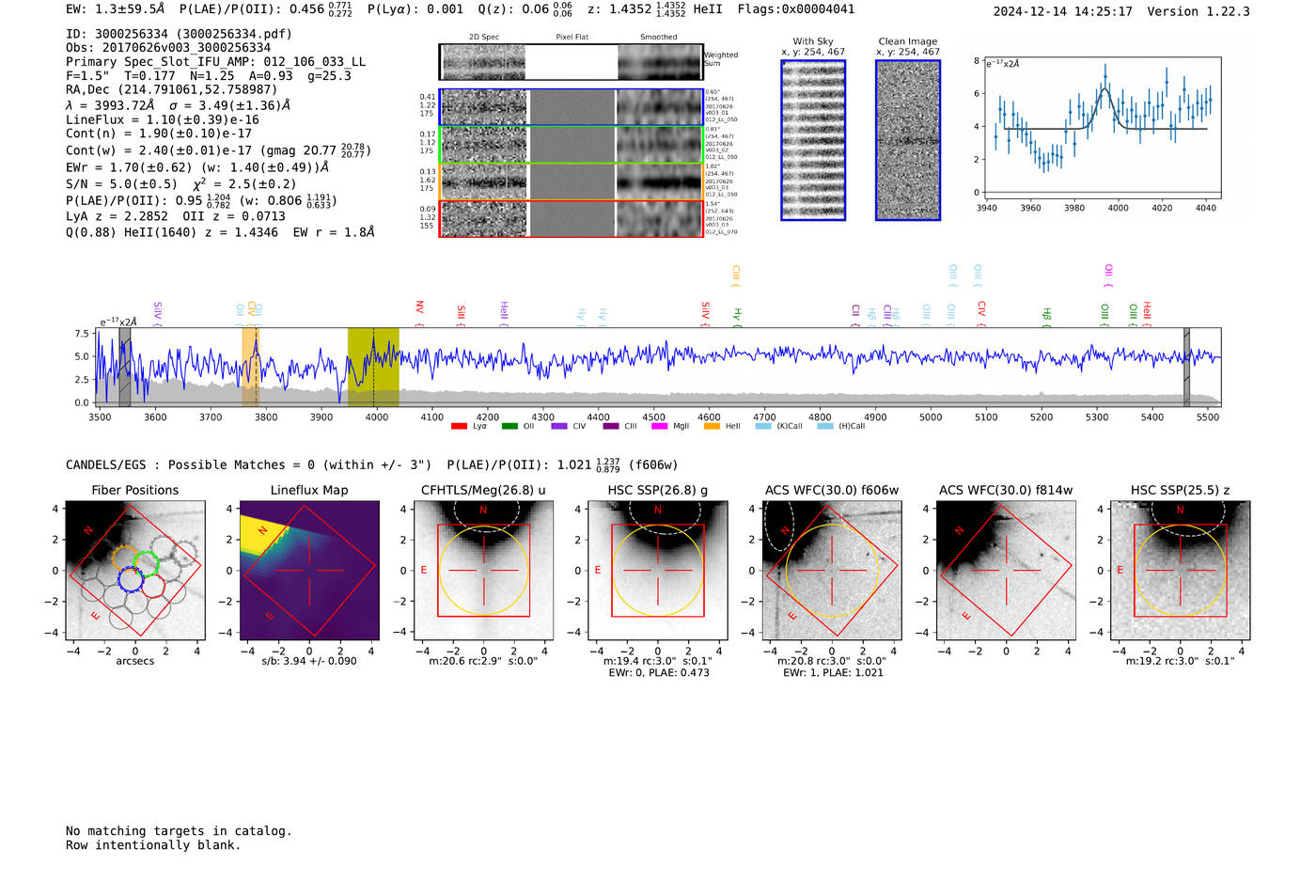Click the green circled fiber in Fiber Positions
This screenshot has width=1316, height=896.
pyautogui.click(x=146, y=564)
